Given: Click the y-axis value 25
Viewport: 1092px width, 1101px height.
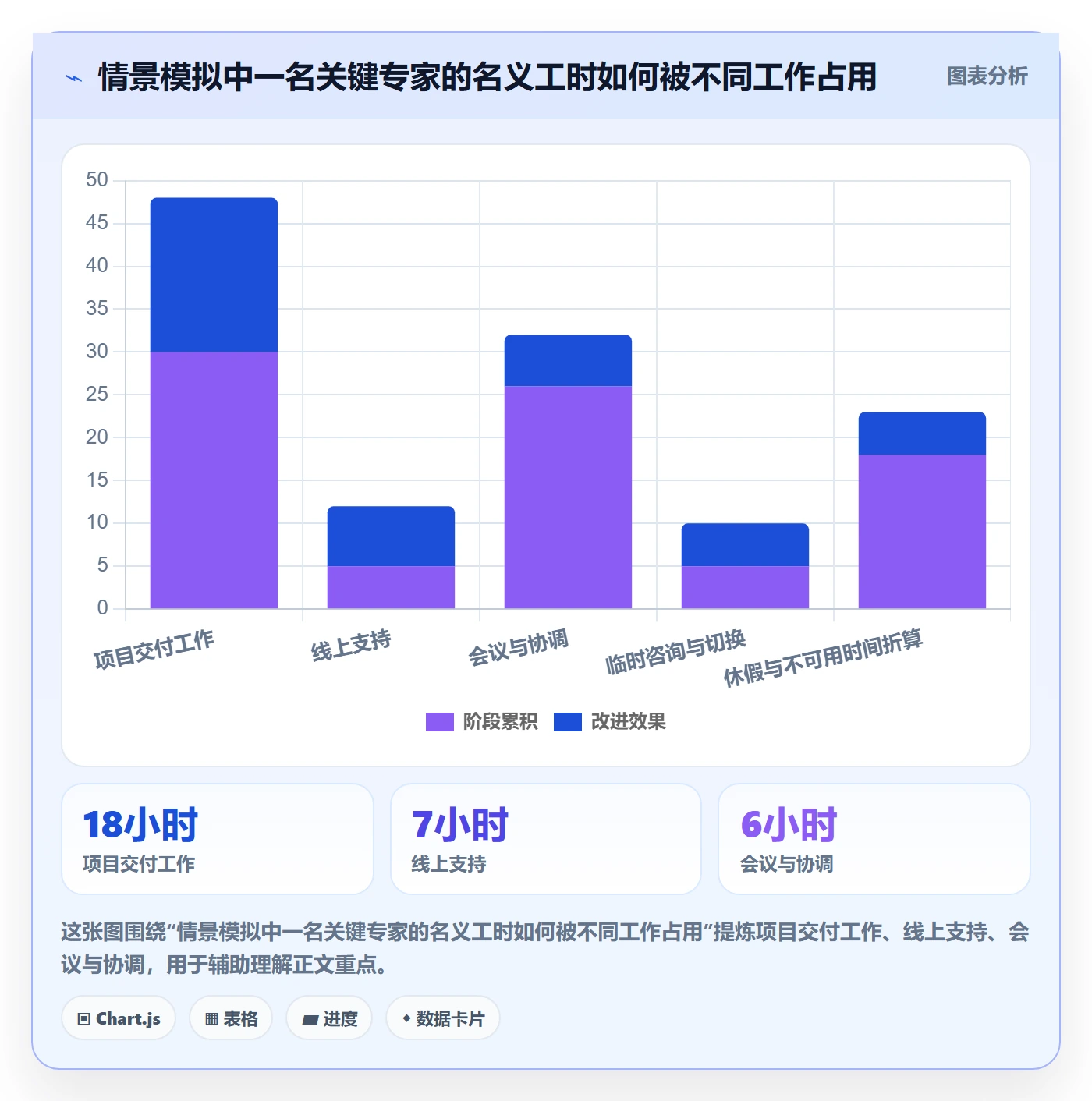Looking at the screenshot, I should coord(97,395).
